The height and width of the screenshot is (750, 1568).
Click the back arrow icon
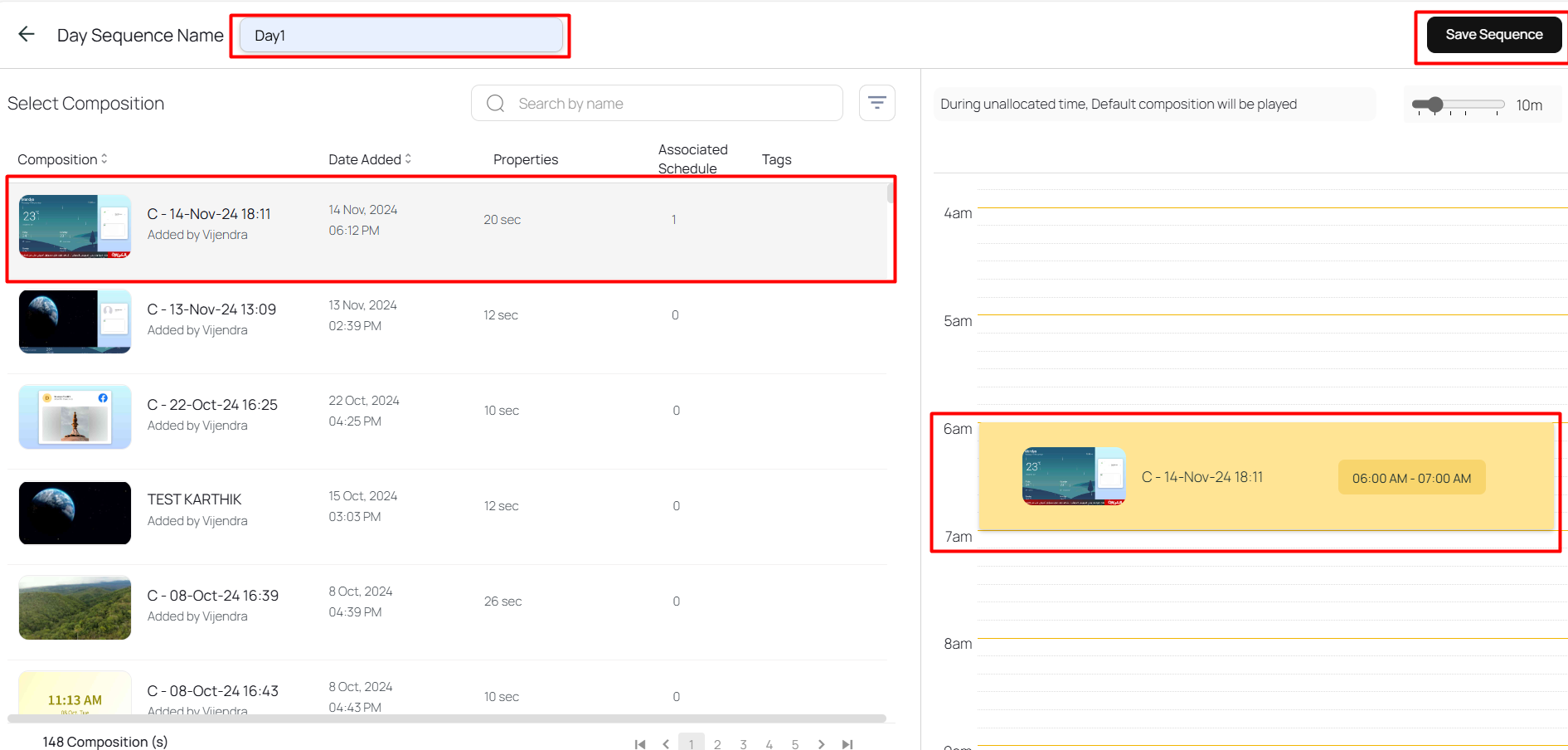[x=27, y=34]
